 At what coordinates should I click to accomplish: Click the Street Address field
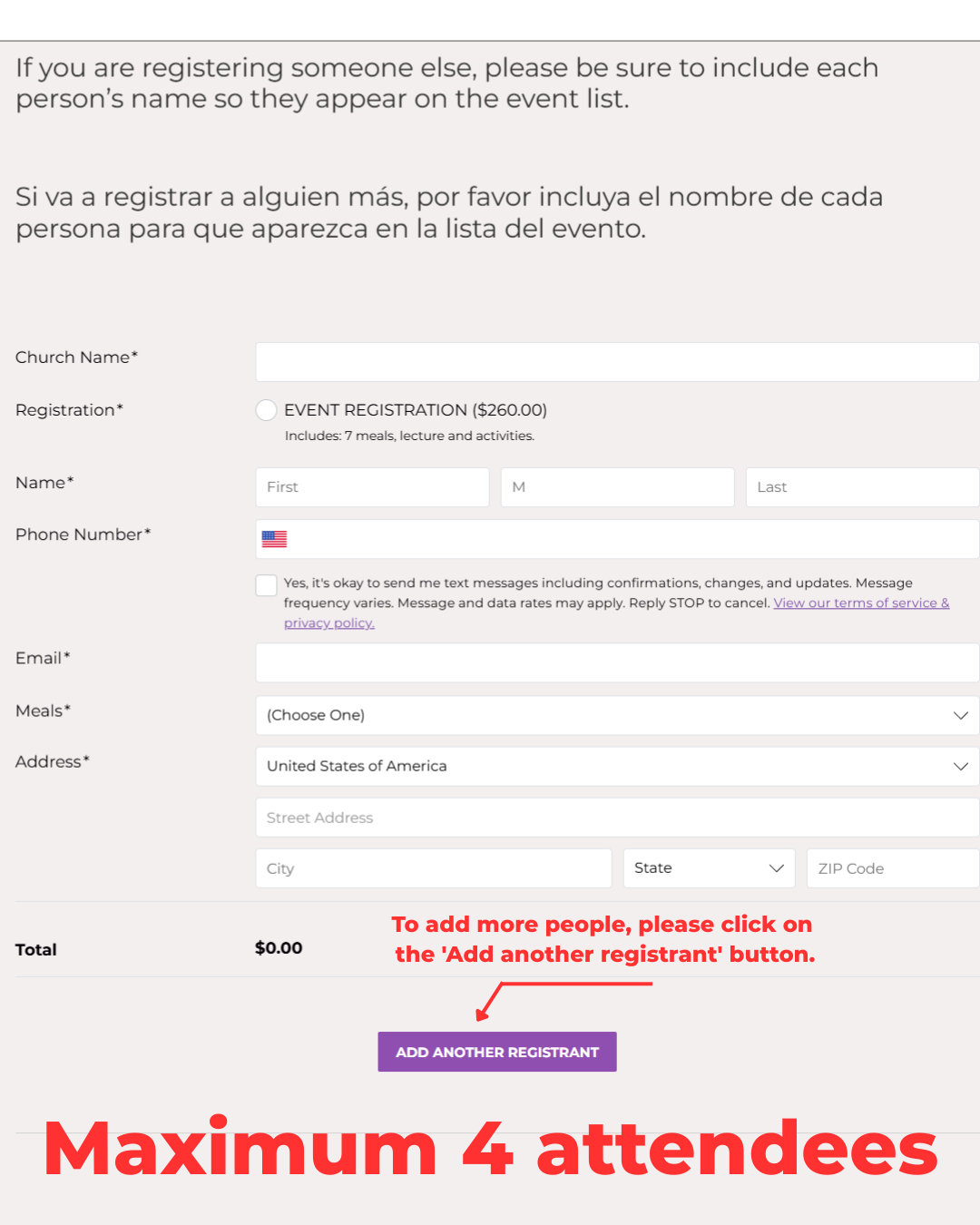click(617, 818)
